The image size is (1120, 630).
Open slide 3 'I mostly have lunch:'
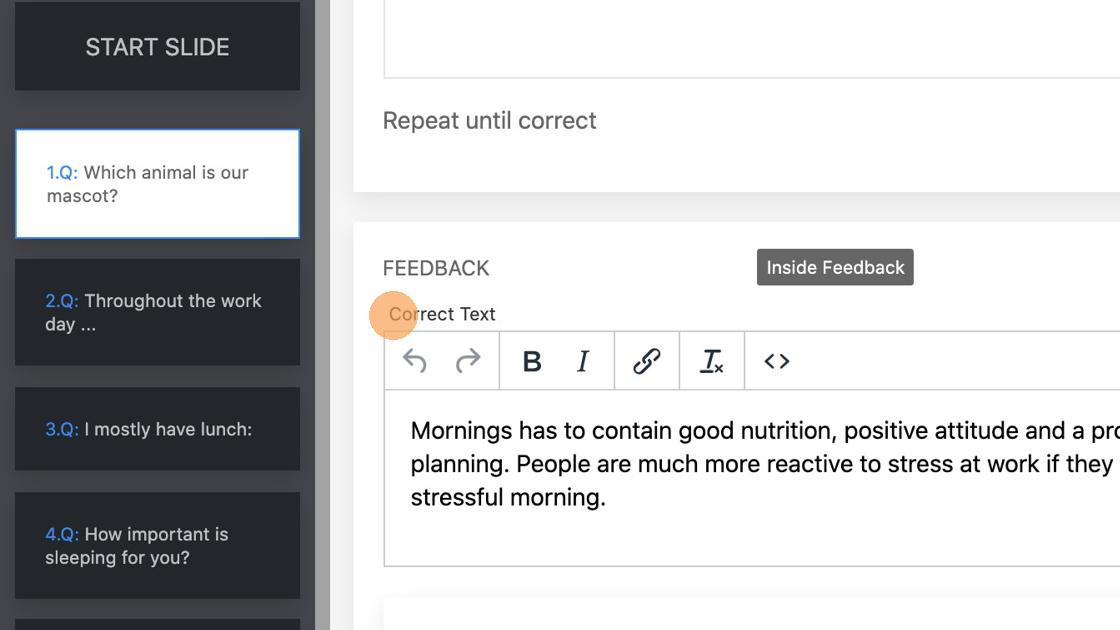point(157,429)
